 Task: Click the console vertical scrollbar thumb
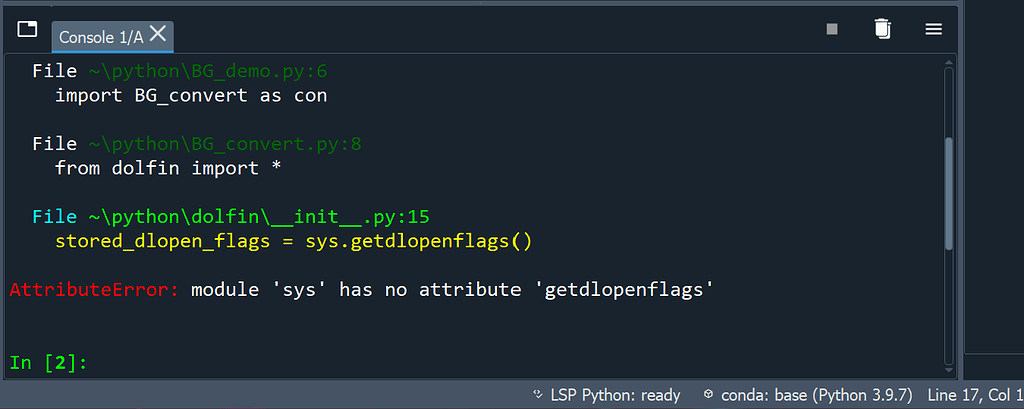click(948, 192)
